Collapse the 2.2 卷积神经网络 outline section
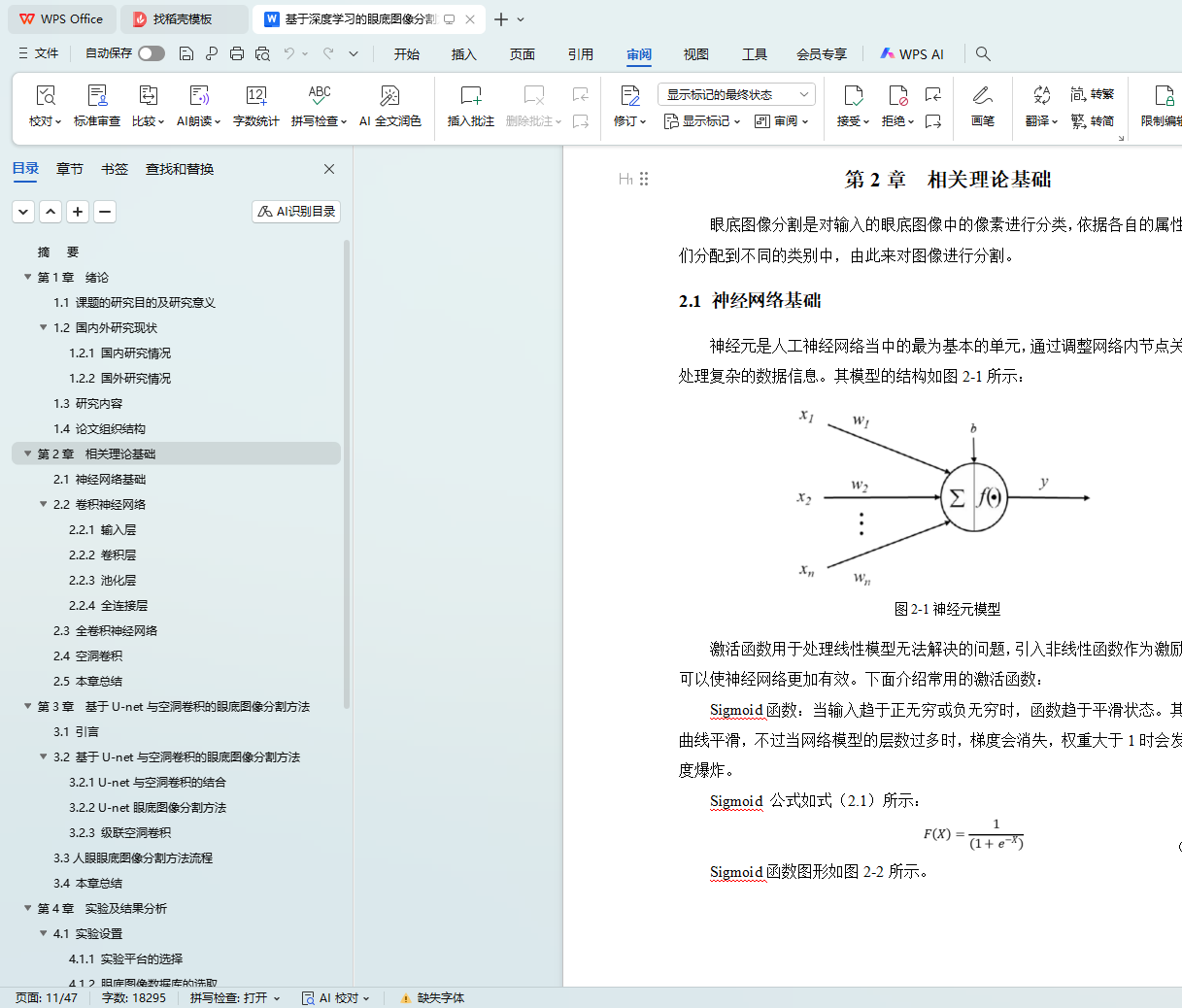 44,505
